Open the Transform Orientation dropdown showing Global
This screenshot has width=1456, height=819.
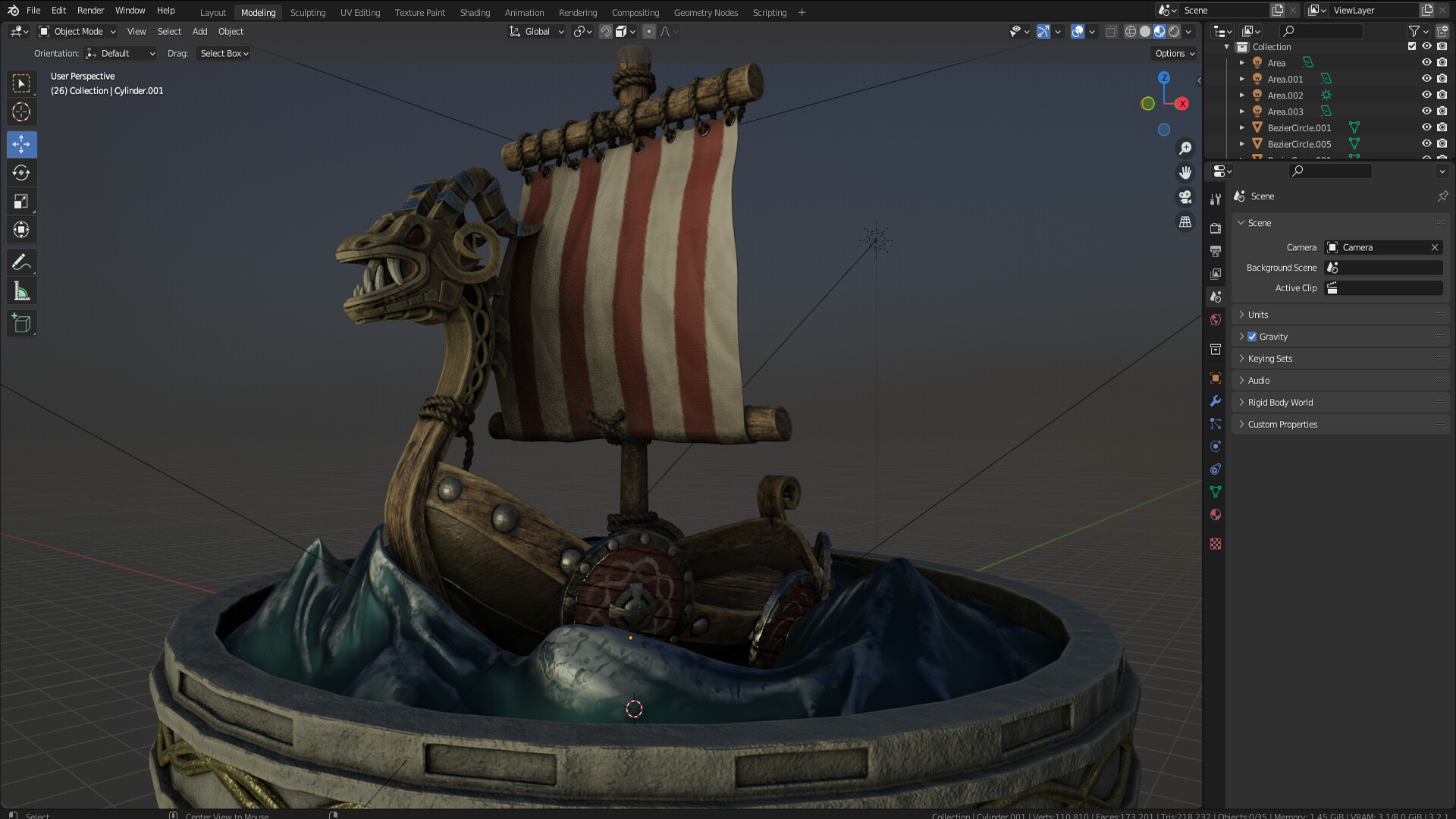[536, 31]
